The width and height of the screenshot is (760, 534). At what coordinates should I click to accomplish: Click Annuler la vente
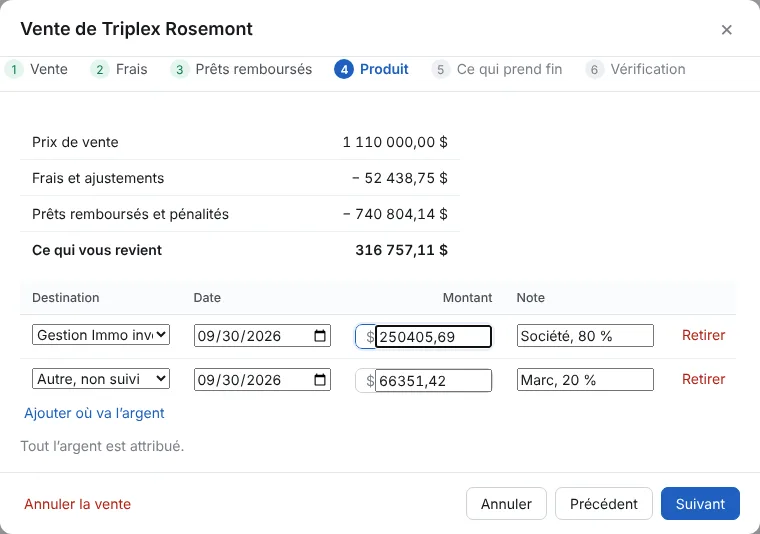pos(78,504)
